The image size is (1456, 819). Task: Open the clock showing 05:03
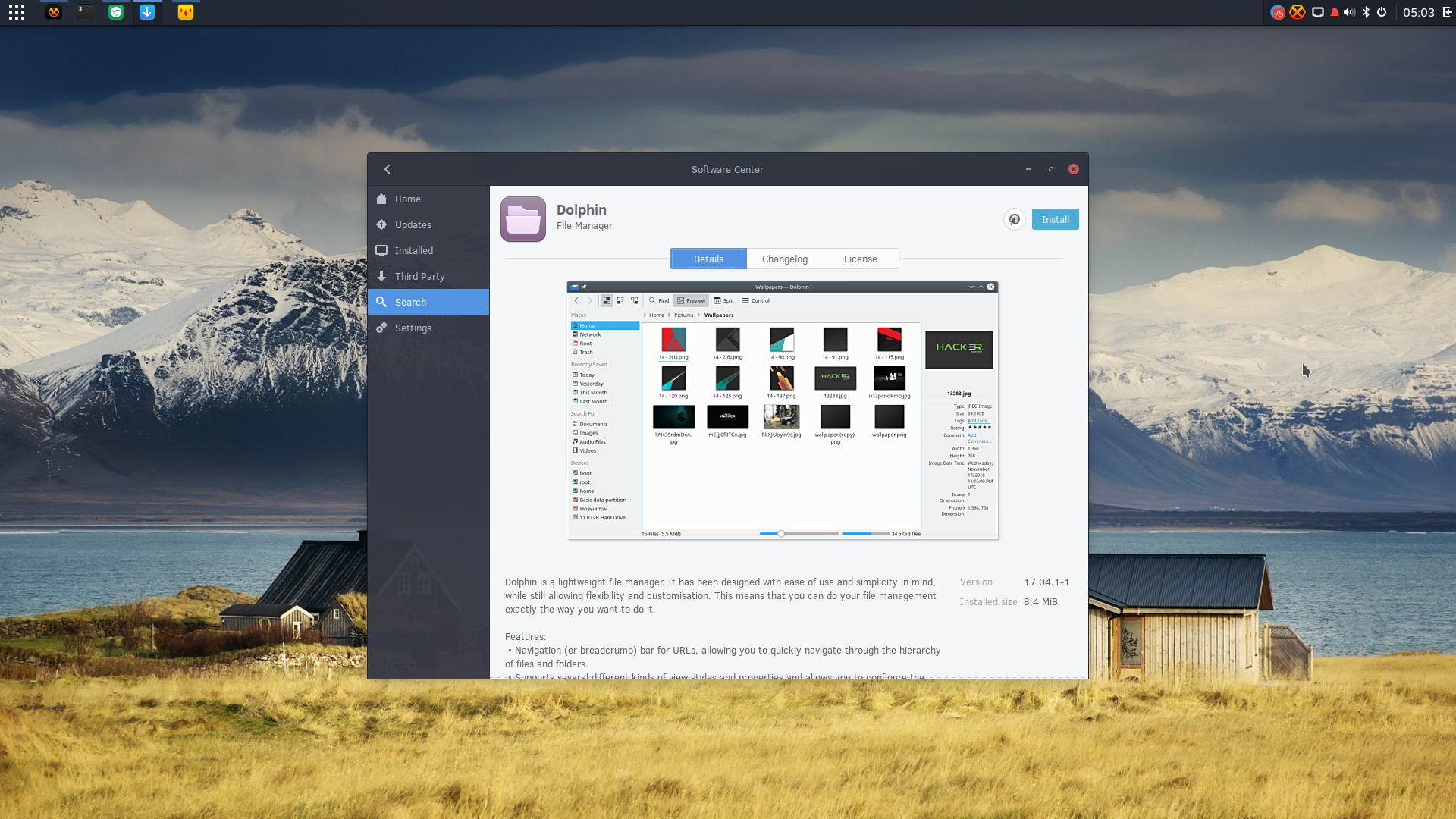pos(1418,12)
